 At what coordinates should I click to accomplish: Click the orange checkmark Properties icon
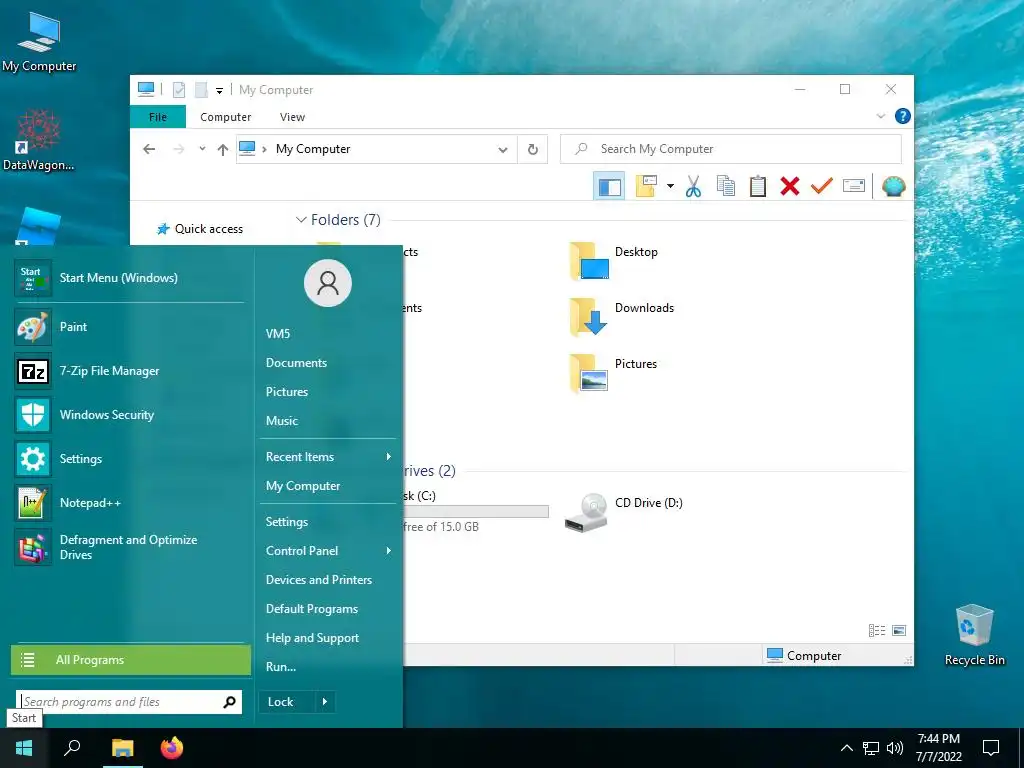(x=822, y=186)
